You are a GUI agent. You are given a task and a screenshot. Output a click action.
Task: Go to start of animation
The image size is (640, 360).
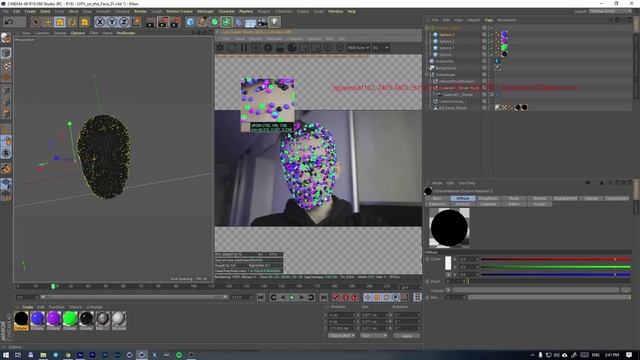pos(261,298)
